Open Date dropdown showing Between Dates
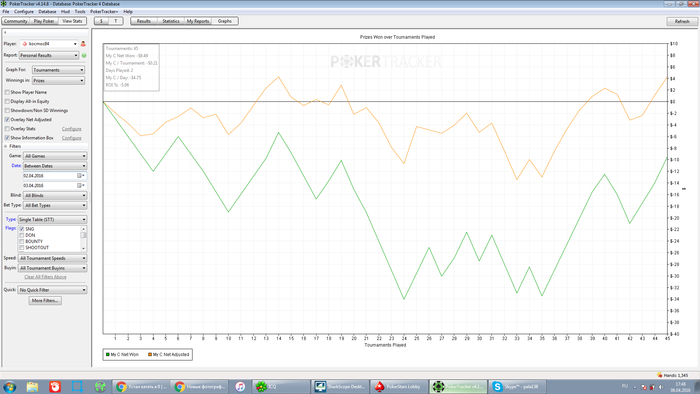700x394 pixels. (x=55, y=166)
